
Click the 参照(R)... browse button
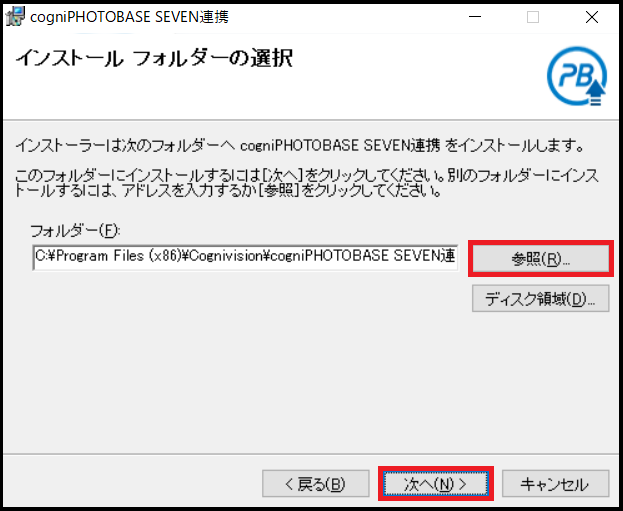pyautogui.click(x=540, y=259)
